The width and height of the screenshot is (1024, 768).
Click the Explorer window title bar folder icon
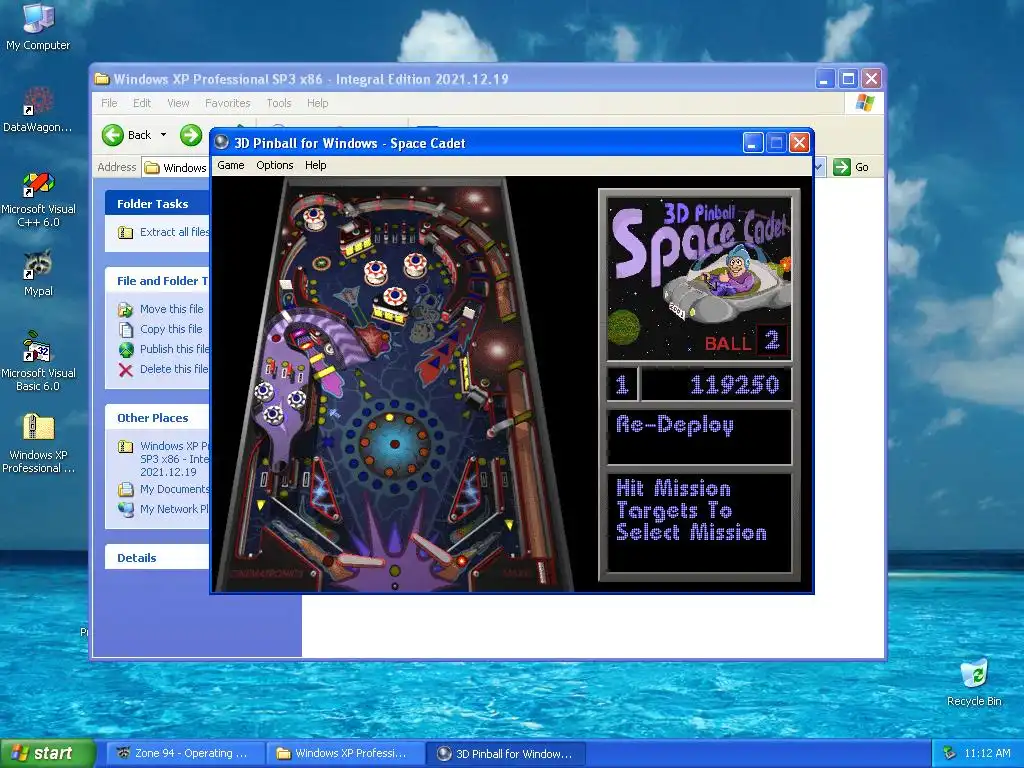[x=102, y=79]
